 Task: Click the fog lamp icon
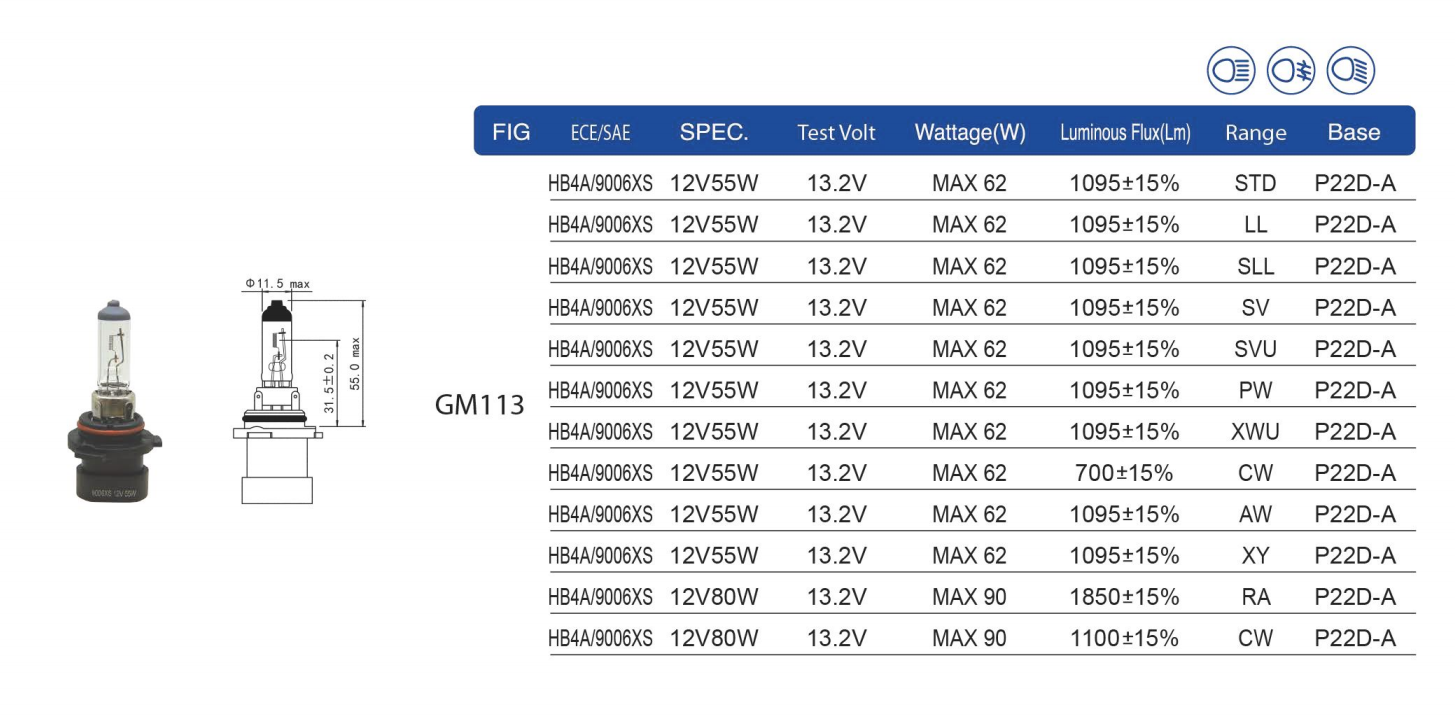1291,71
